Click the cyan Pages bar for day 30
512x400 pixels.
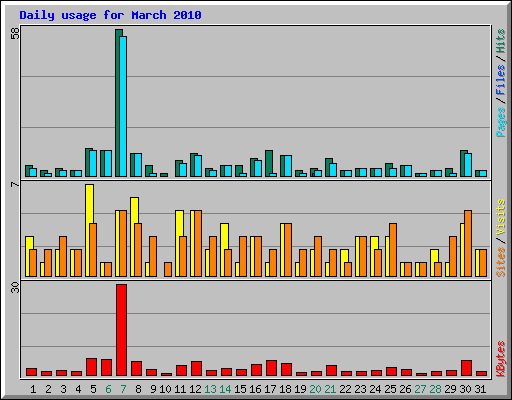[468, 165]
